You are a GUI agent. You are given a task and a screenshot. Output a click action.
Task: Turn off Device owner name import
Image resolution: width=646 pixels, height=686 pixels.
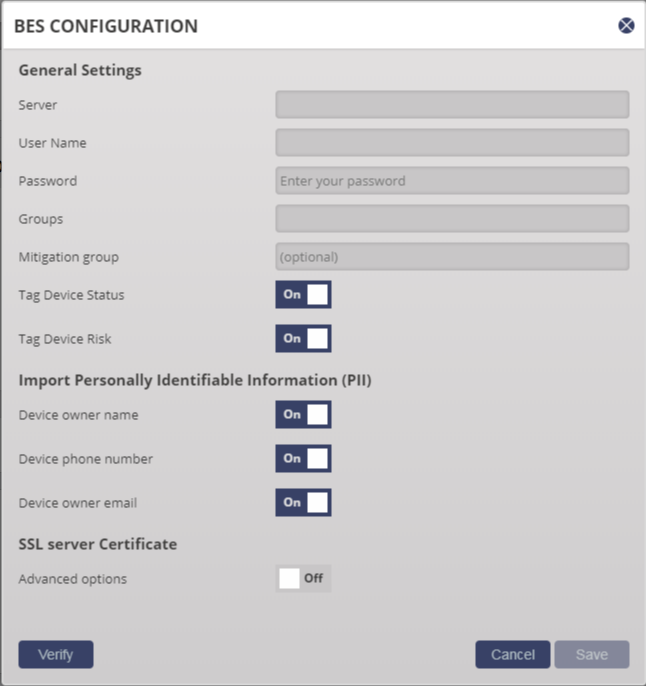pyautogui.click(x=303, y=414)
